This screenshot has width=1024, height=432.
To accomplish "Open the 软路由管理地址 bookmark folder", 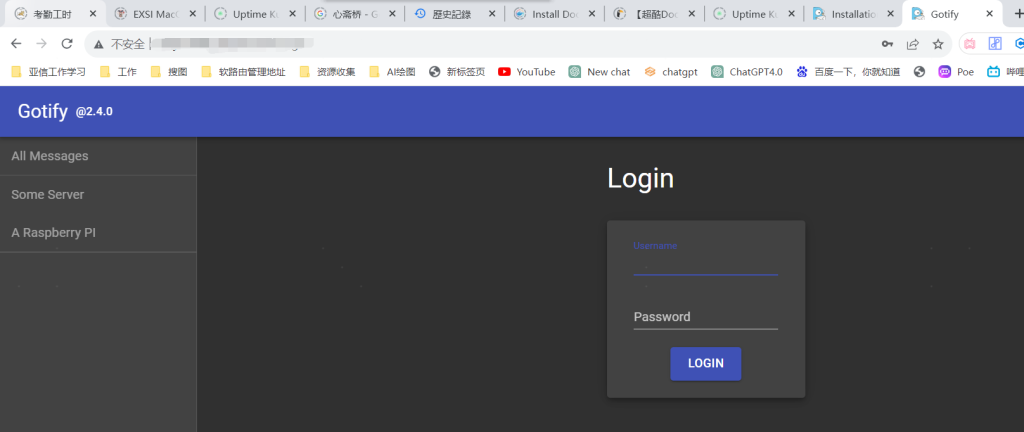I will (244, 72).
